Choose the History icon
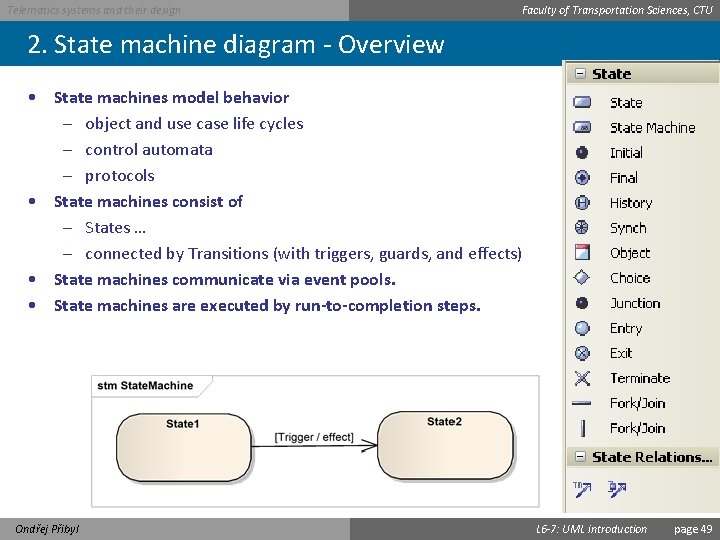The height and width of the screenshot is (540, 720). pos(582,202)
